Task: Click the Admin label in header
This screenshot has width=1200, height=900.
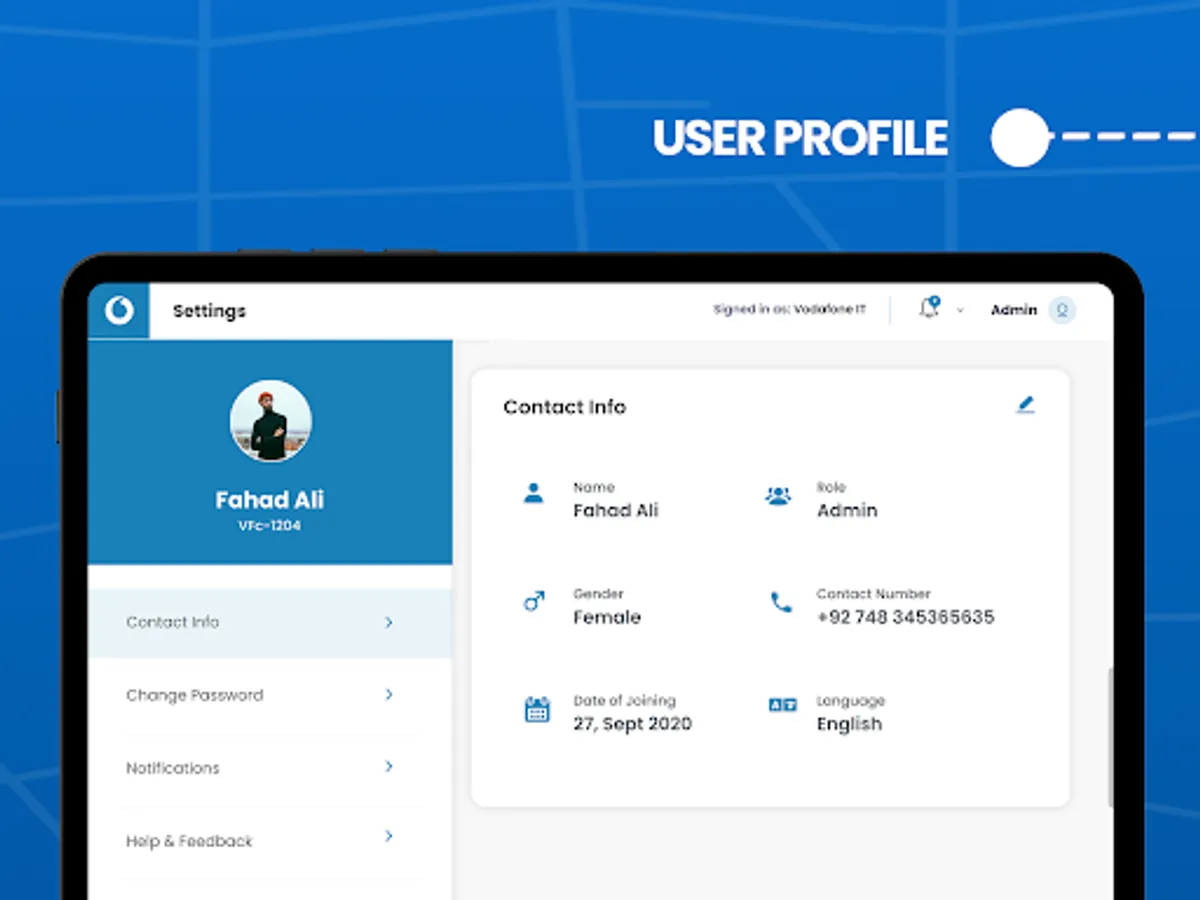Action: point(1014,310)
